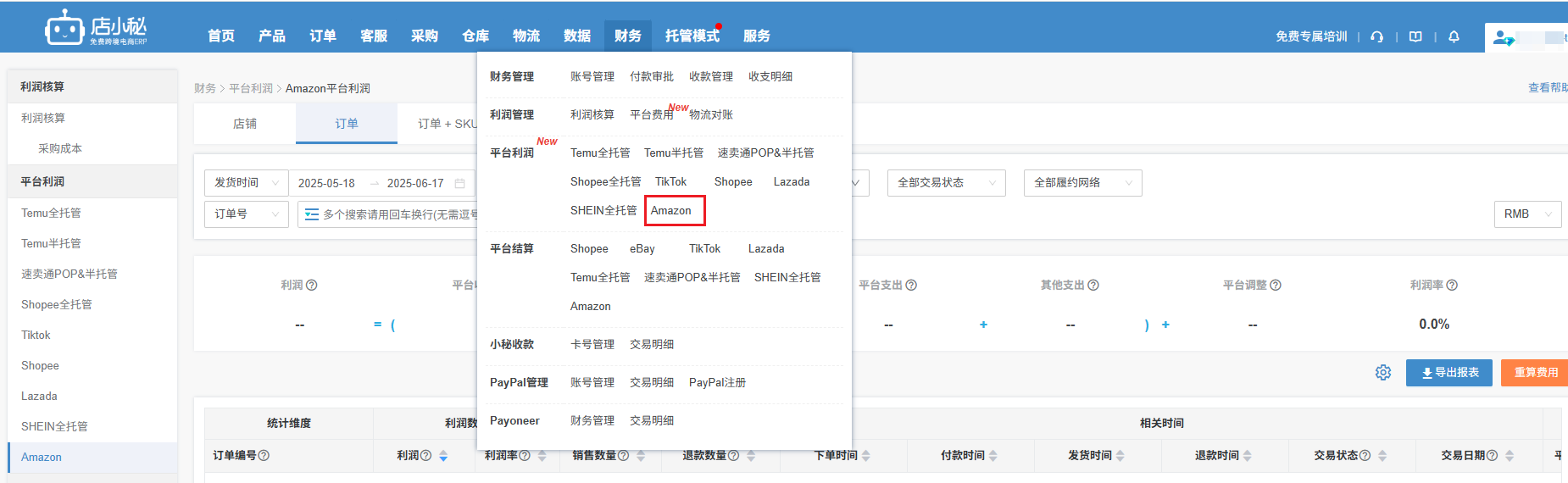The image size is (1568, 483).
Task: Click 平台利润 in the breadcrumb
Action: (x=251, y=88)
